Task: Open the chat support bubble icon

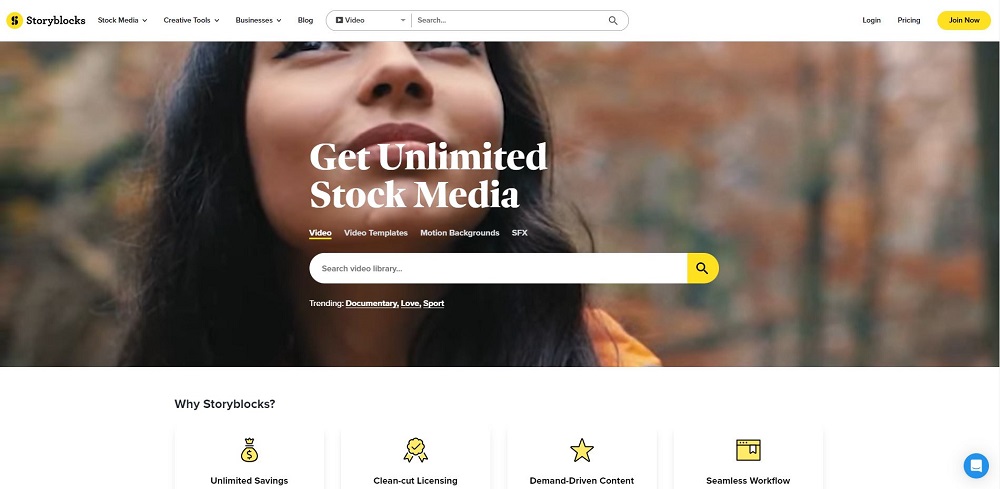Action: [x=976, y=466]
